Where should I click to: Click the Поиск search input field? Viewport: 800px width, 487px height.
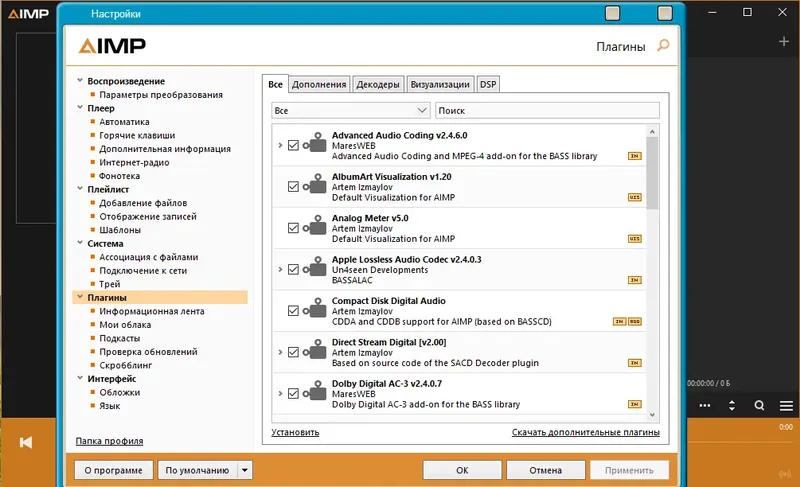(x=547, y=110)
